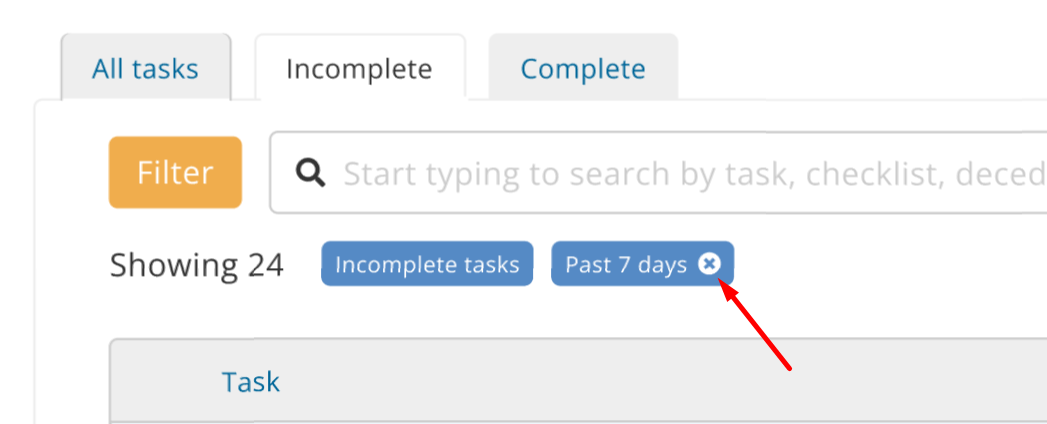Click the empty area right of the Task header
This screenshot has width=1047, height=424.
661,381
